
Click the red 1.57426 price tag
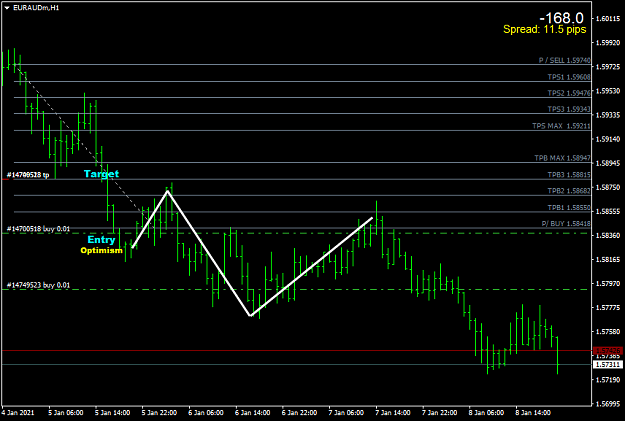pyautogui.click(x=607, y=350)
